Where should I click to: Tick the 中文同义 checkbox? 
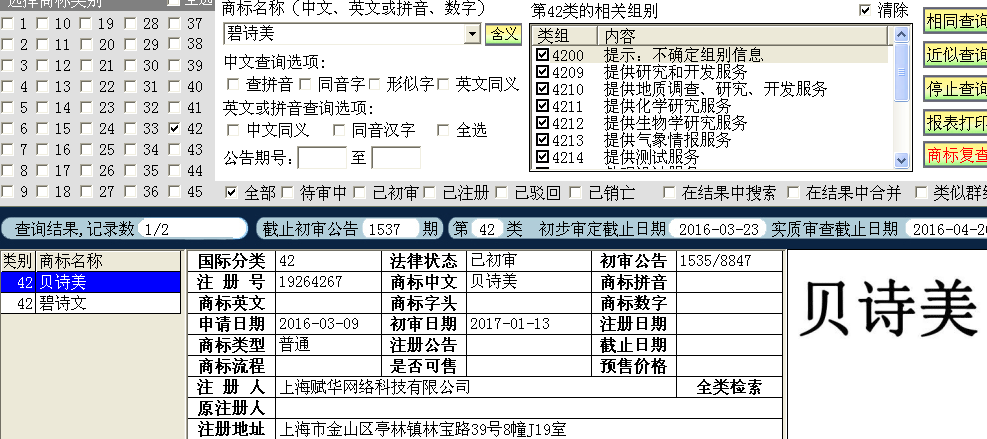click(233, 130)
